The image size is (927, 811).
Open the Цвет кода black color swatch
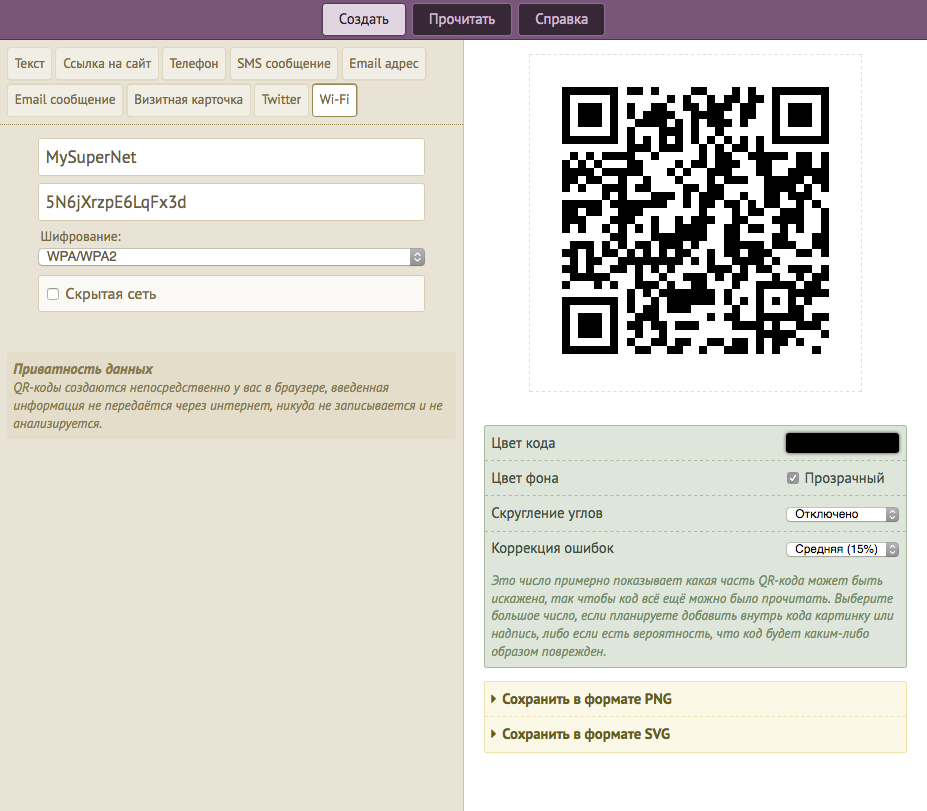(x=842, y=443)
